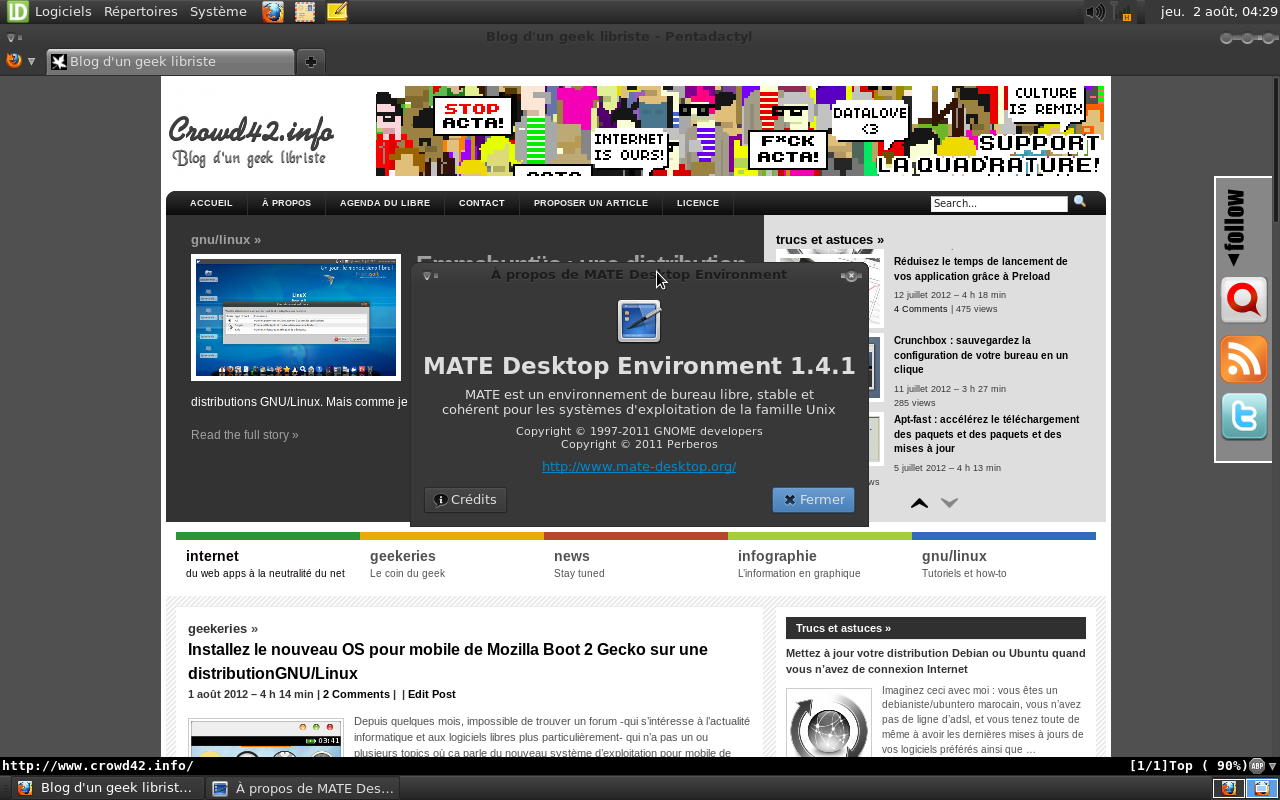
Task: Click the orange RSS feed icon
Action: 1244,359
